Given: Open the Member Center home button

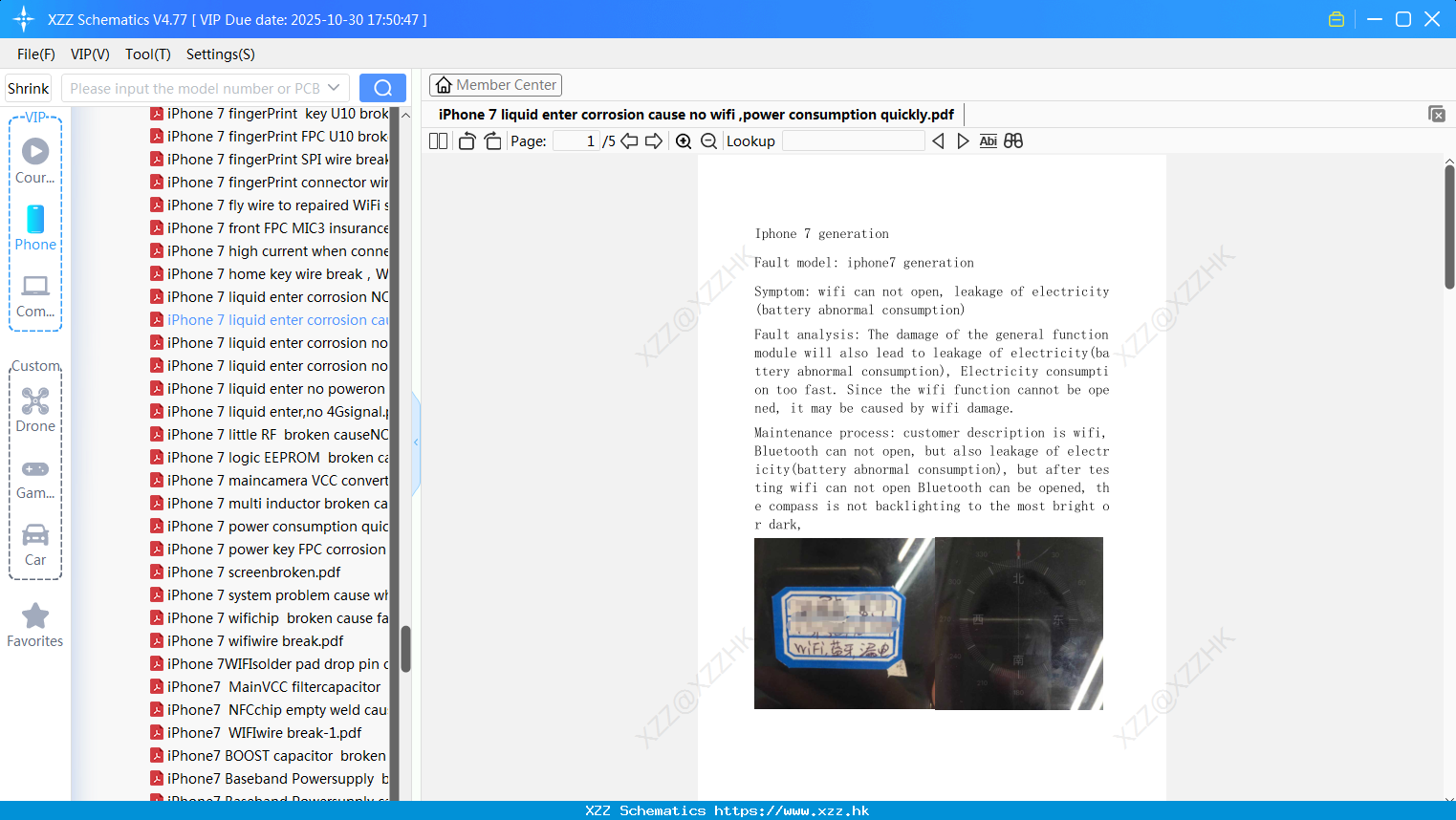Looking at the screenshot, I should click(x=495, y=85).
